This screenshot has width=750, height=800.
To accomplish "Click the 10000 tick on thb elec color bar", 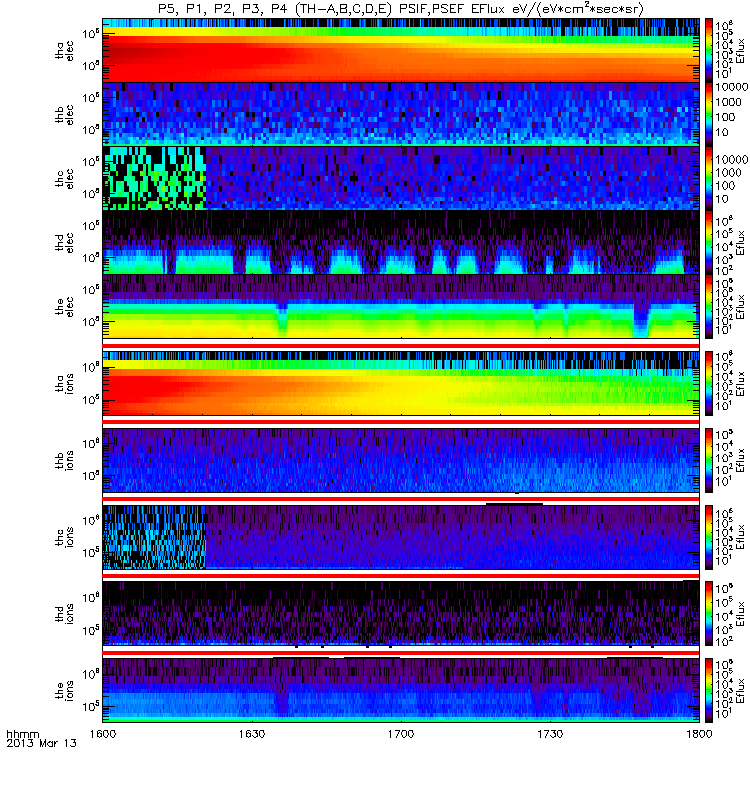I will point(732,87).
